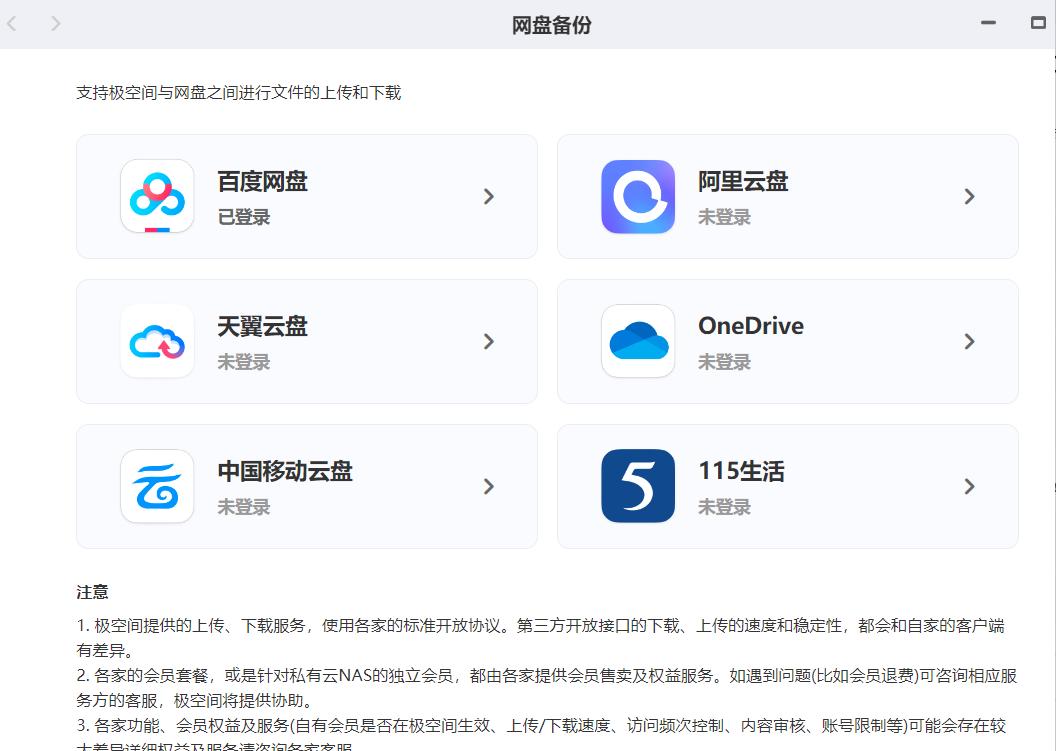Click the 中国移动云盘 title text
This screenshot has width=1056, height=751.
[x=285, y=471]
